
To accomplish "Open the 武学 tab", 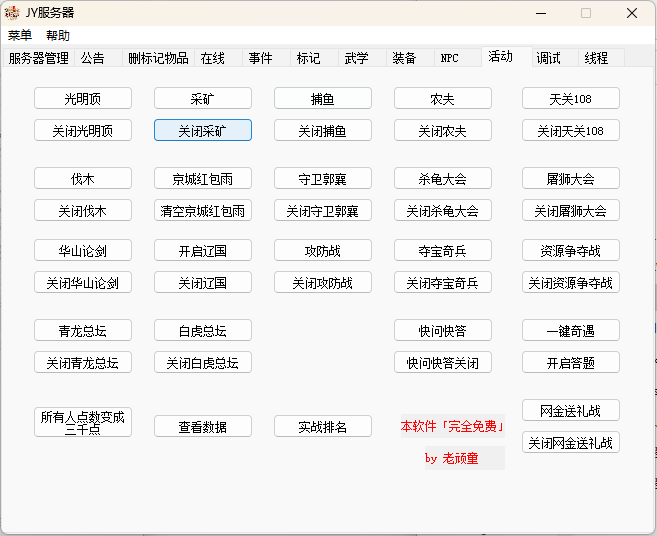I will click(x=356, y=58).
